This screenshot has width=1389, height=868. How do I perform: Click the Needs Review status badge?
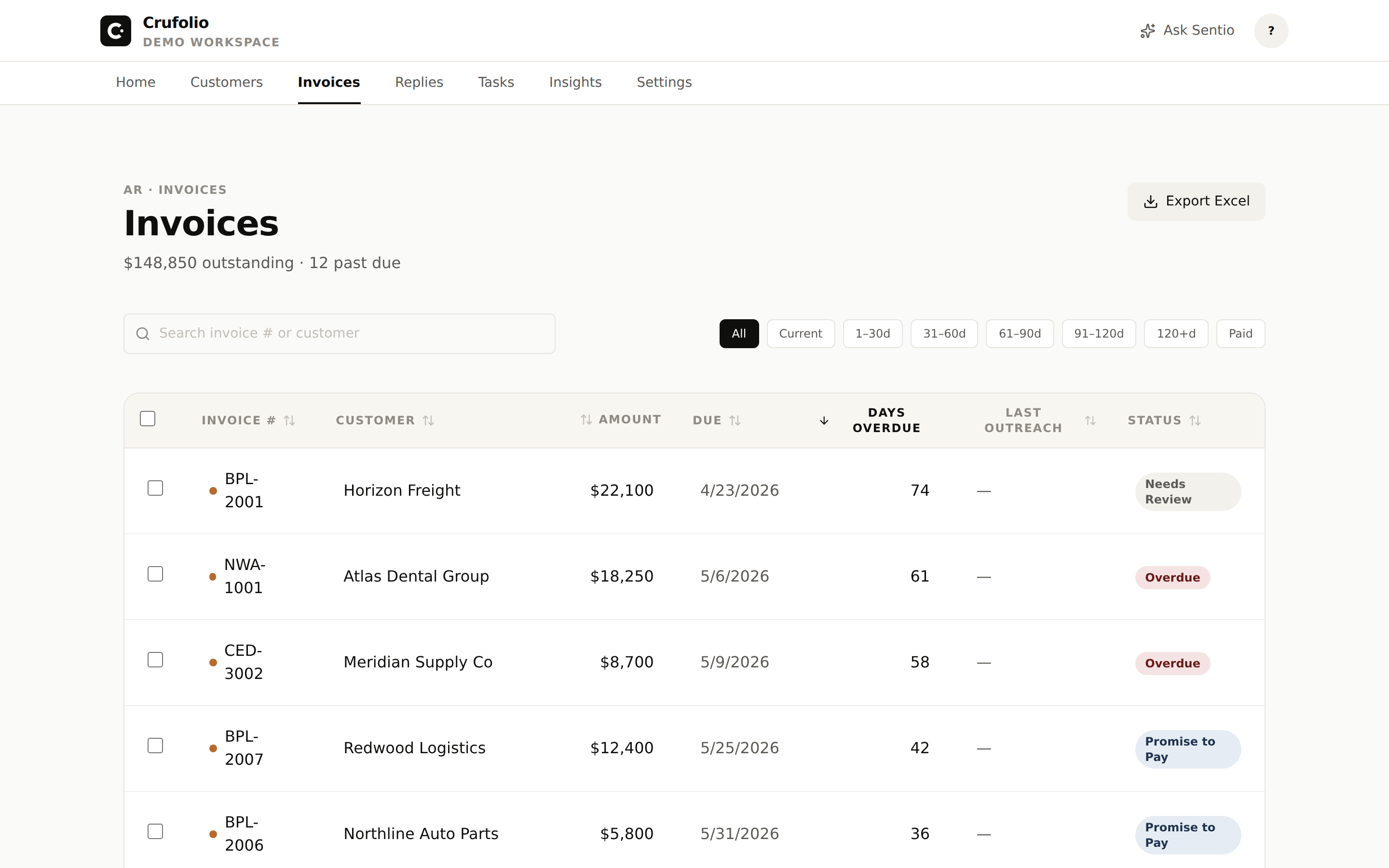1187,492
